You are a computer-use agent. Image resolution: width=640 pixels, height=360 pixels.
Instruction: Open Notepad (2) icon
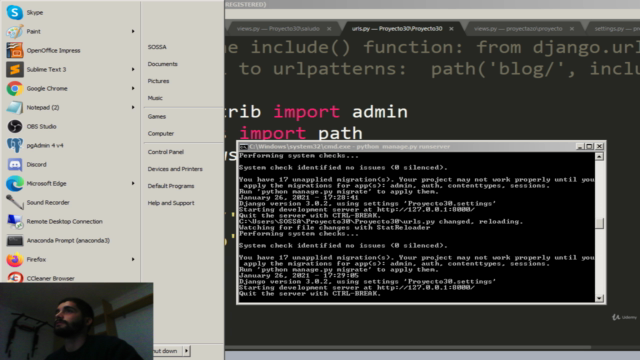click(x=15, y=107)
